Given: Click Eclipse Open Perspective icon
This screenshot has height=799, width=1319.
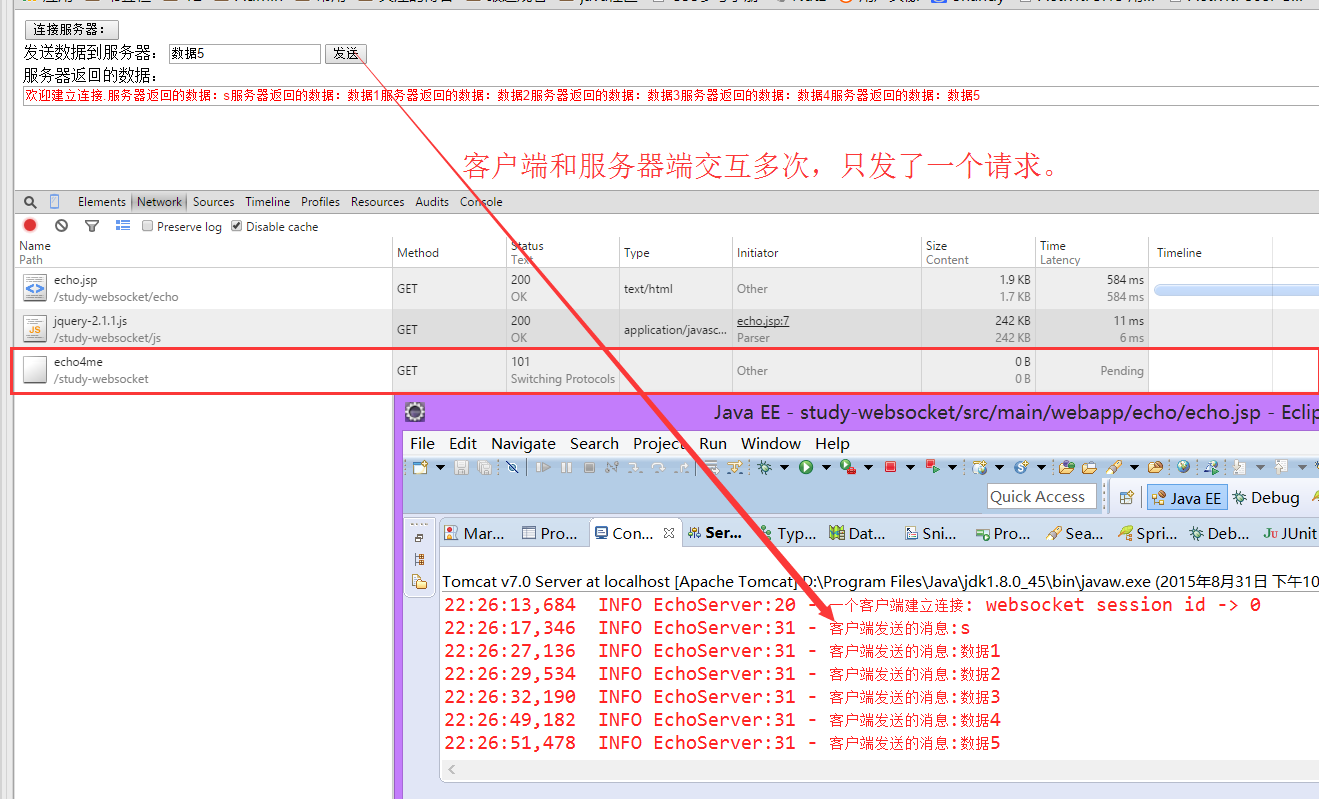Looking at the screenshot, I should pos(1126,497).
